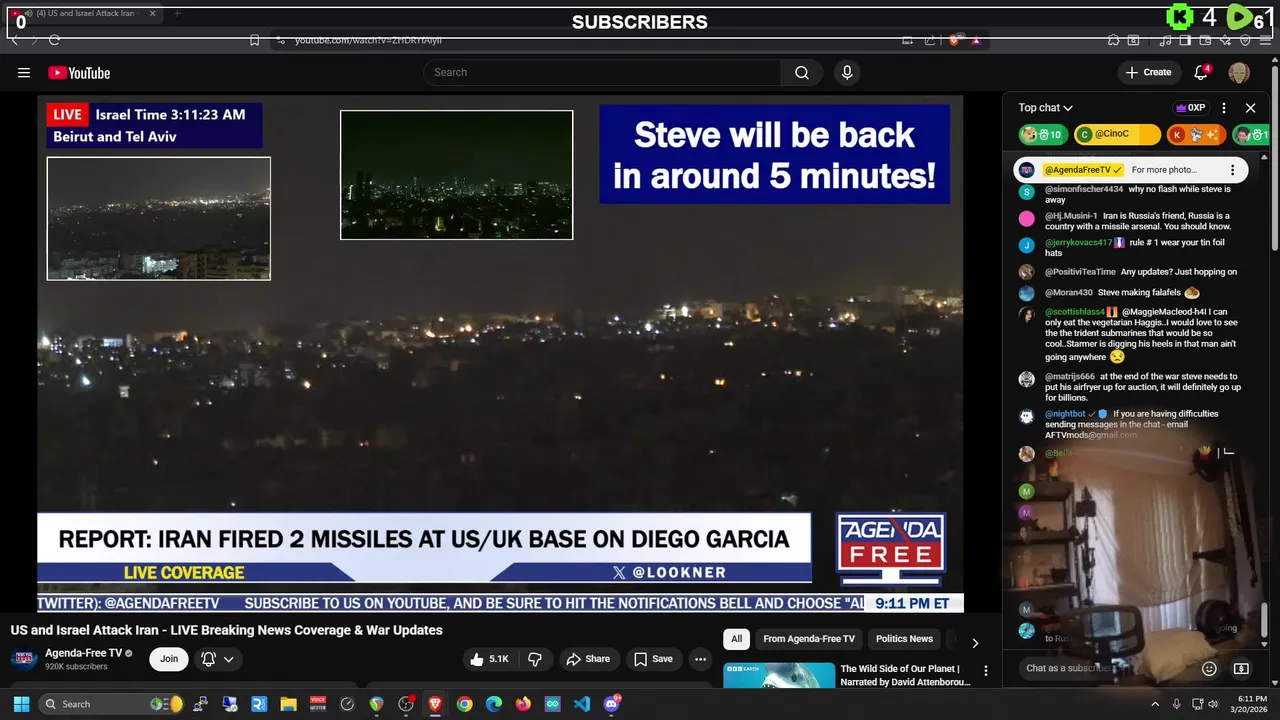Open Brave Wallet icon in toolbar
Screen dimensions: 1280x720
click(1205, 40)
